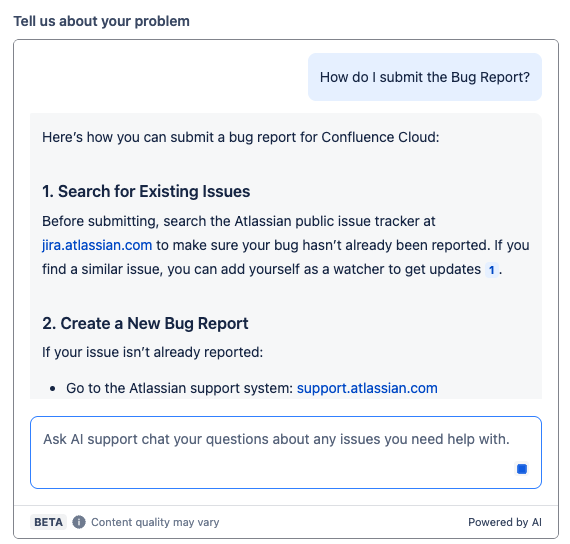This screenshot has height=544, width=570.
Task: Click the 'Search for Existing Issues' heading
Action: tap(146, 191)
